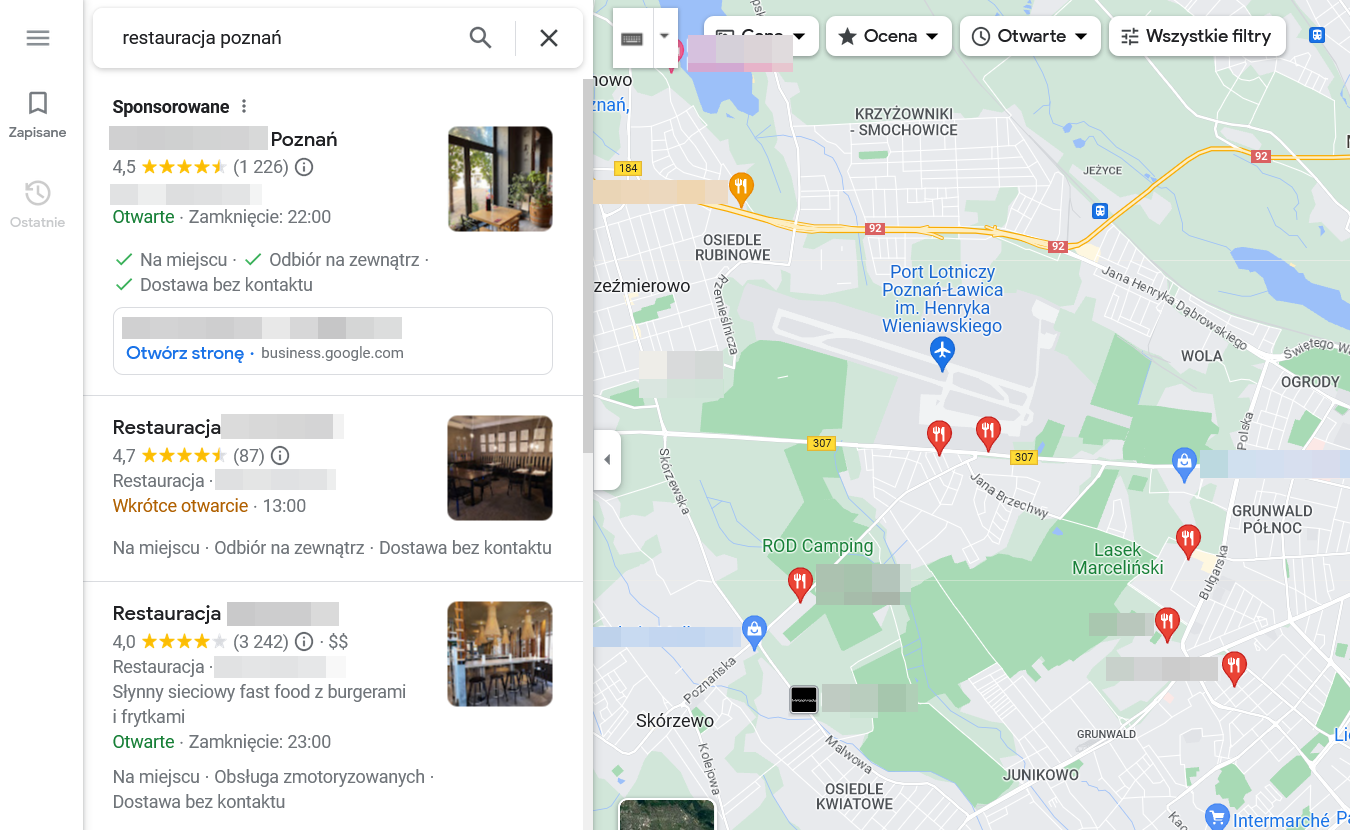Open the Otwarte hours filter dropdown
Image resolution: width=1350 pixels, height=830 pixels.
[1029, 37]
